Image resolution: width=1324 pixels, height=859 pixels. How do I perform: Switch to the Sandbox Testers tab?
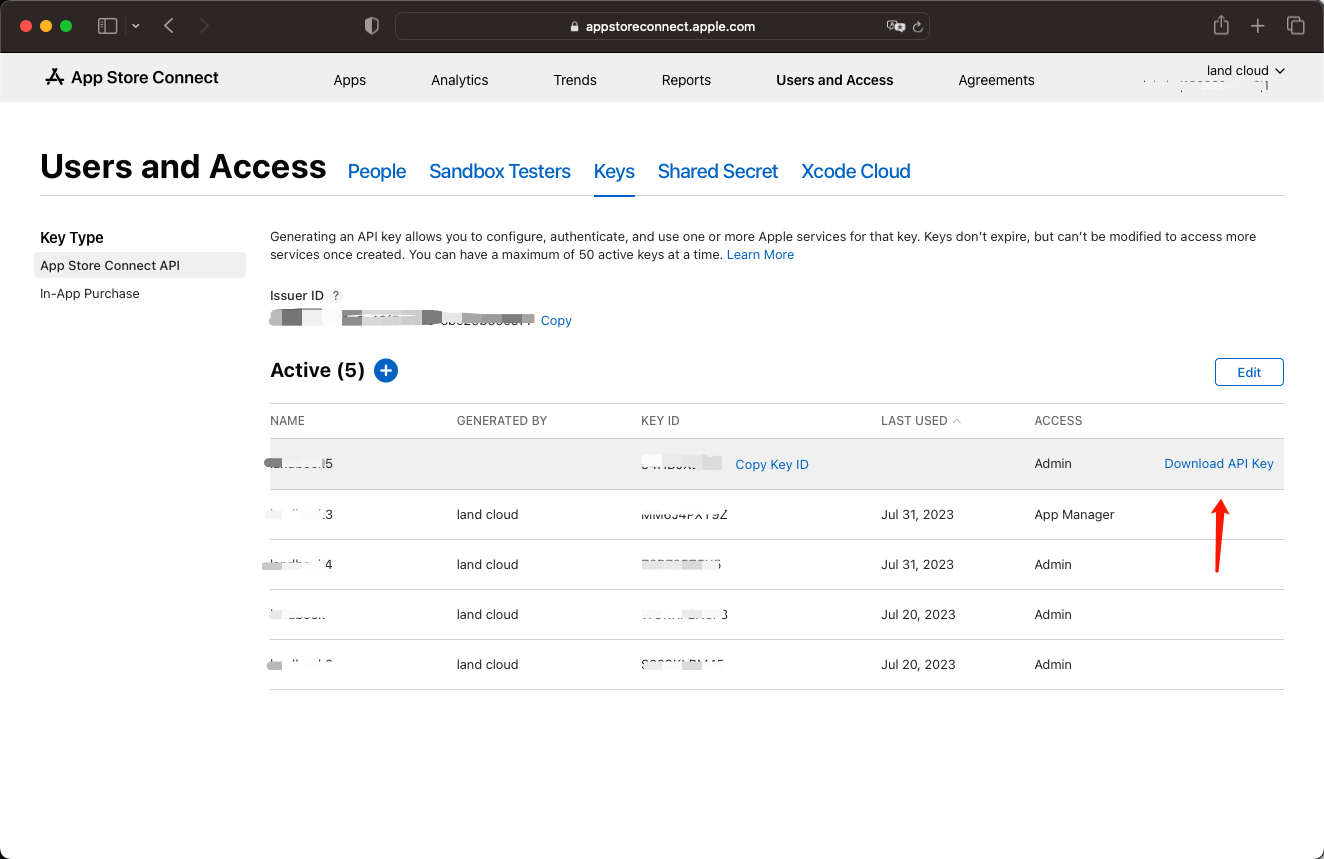coord(500,171)
